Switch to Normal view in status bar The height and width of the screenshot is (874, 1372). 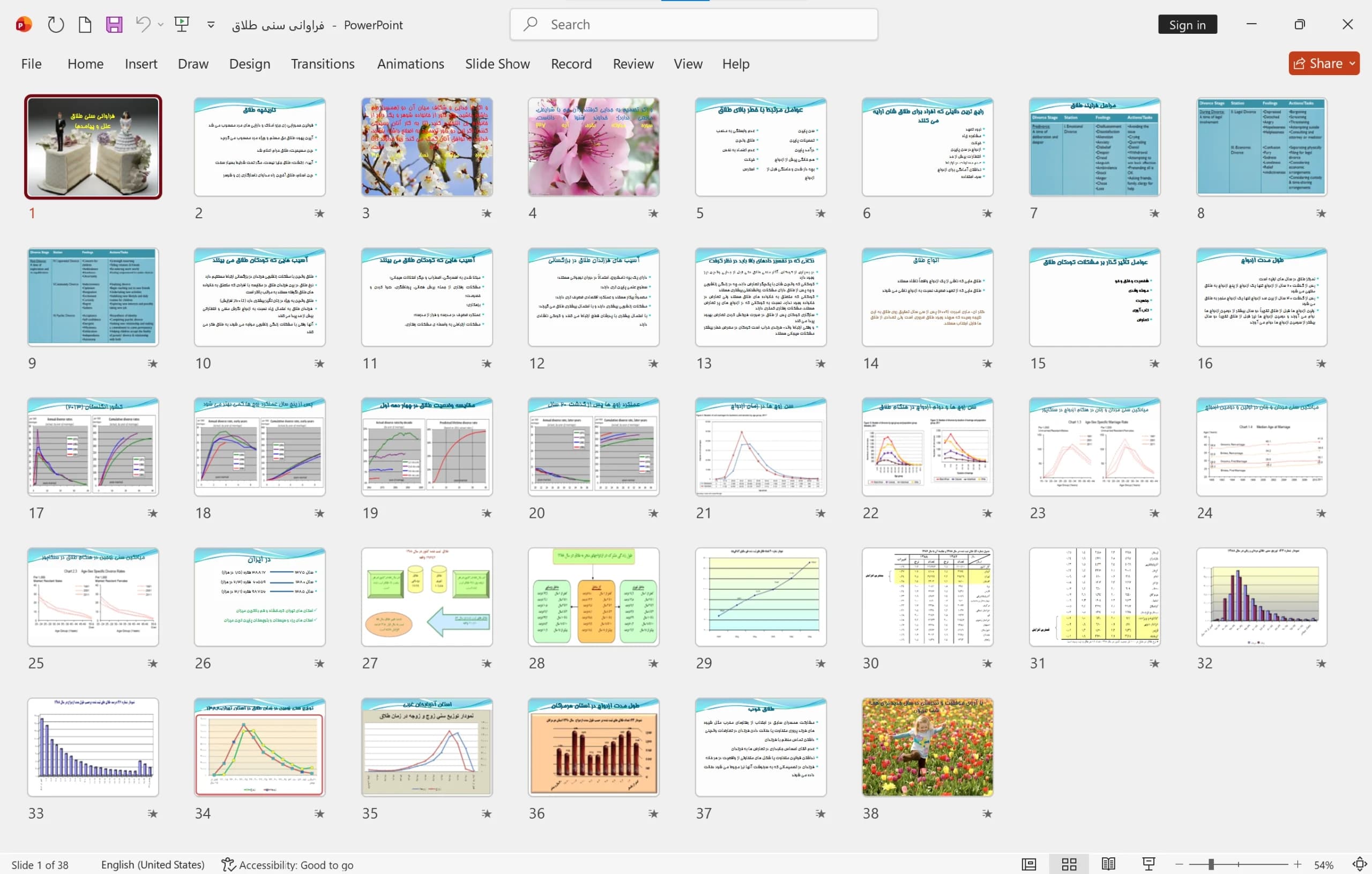(1028, 864)
